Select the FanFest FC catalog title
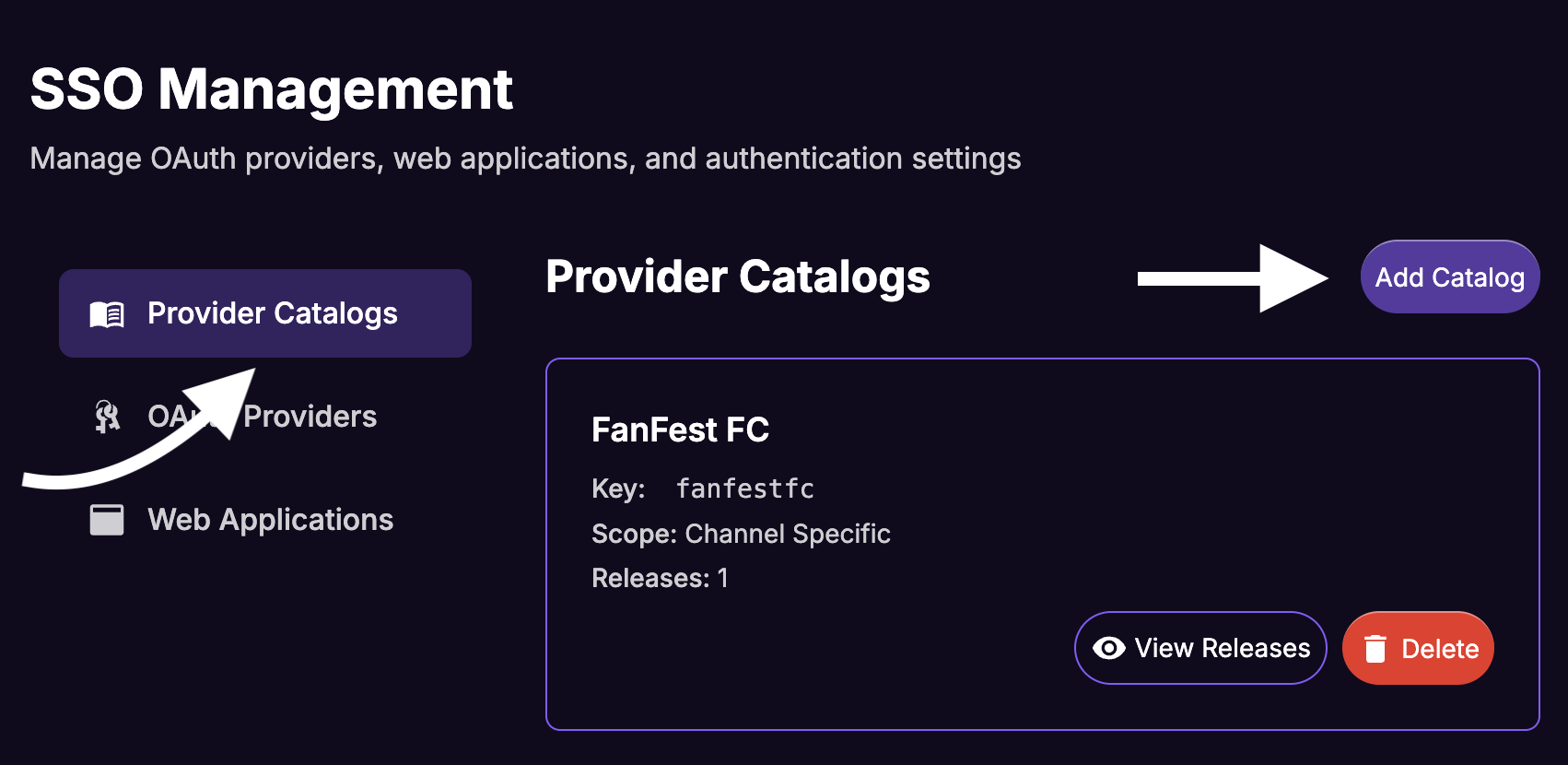1568x765 pixels. pos(680,430)
